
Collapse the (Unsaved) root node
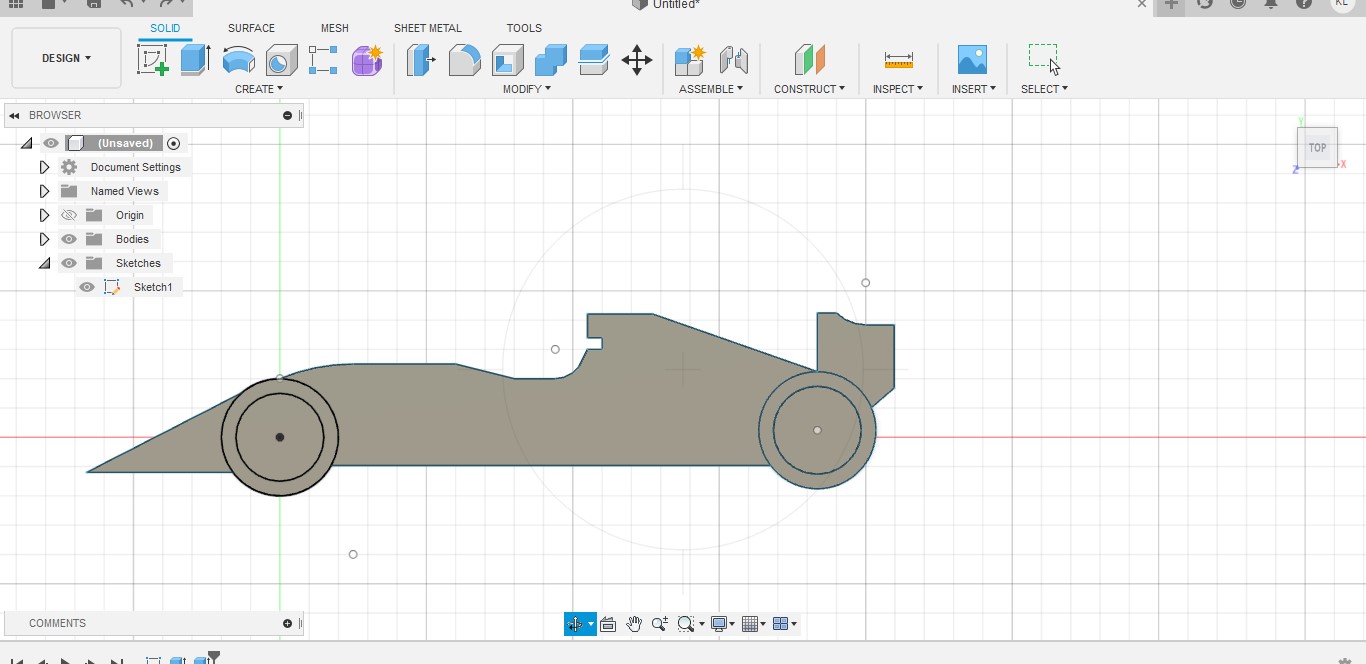pyautogui.click(x=26, y=143)
